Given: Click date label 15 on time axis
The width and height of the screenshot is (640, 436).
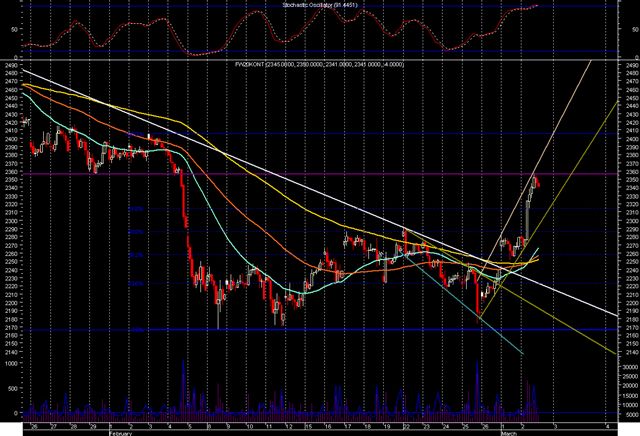Looking at the screenshot, I should pyautogui.click(x=309, y=427).
